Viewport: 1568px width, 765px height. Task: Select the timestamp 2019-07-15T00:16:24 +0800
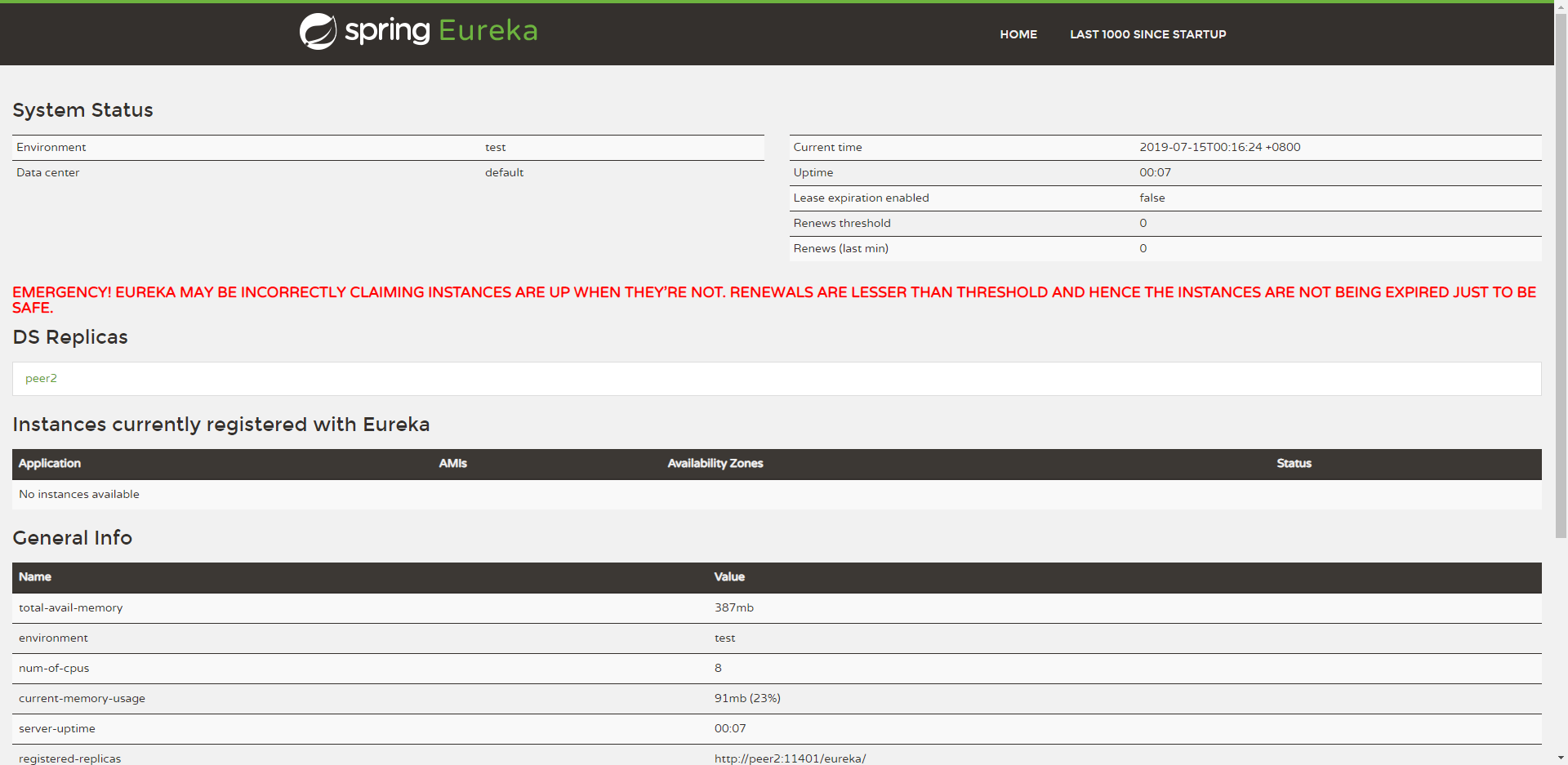pyautogui.click(x=1220, y=147)
